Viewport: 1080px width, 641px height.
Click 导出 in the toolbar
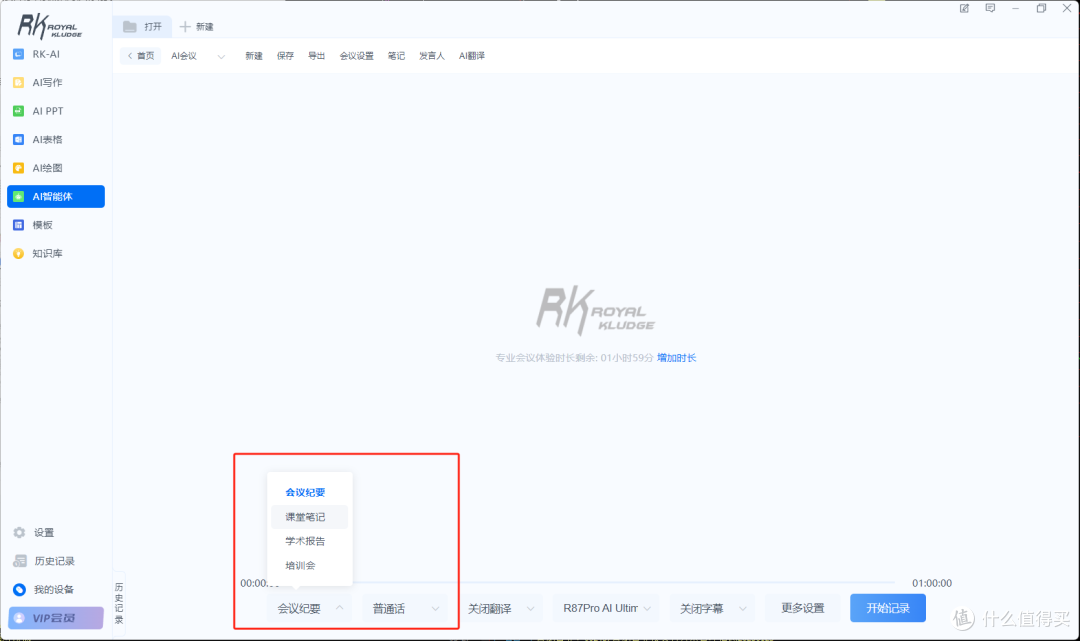tap(316, 56)
